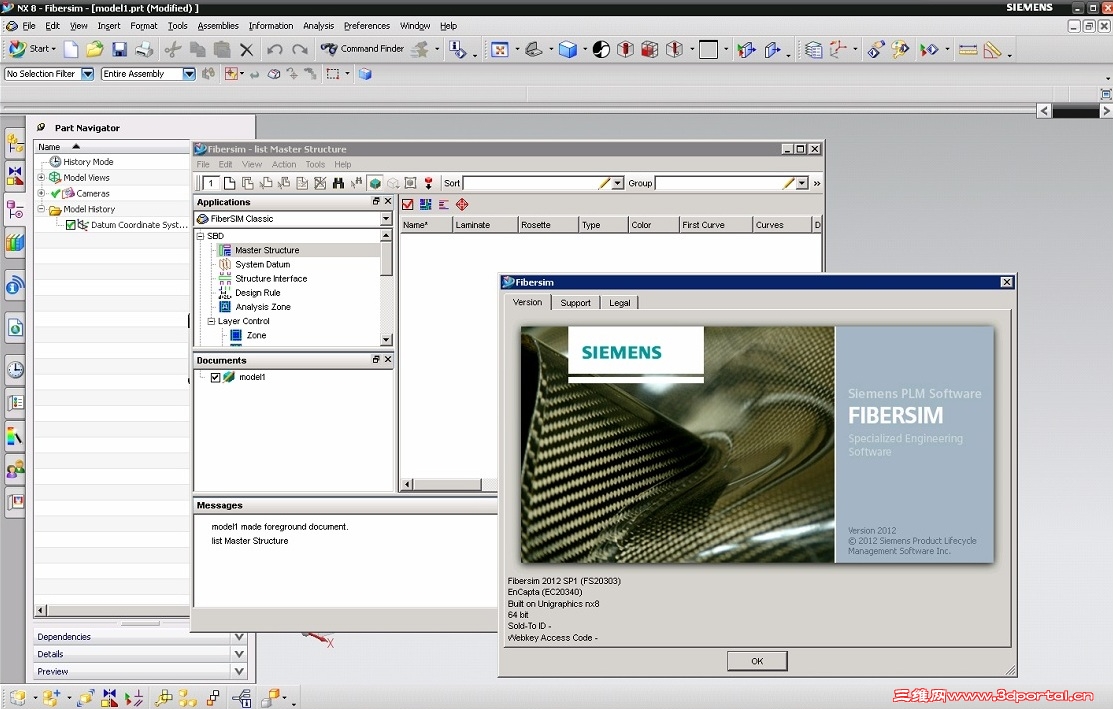Viewport: 1113px width, 709px height.
Task: Select the Find (binoculars) icon in Fibersim toolbar
Action: click(337, 182)
